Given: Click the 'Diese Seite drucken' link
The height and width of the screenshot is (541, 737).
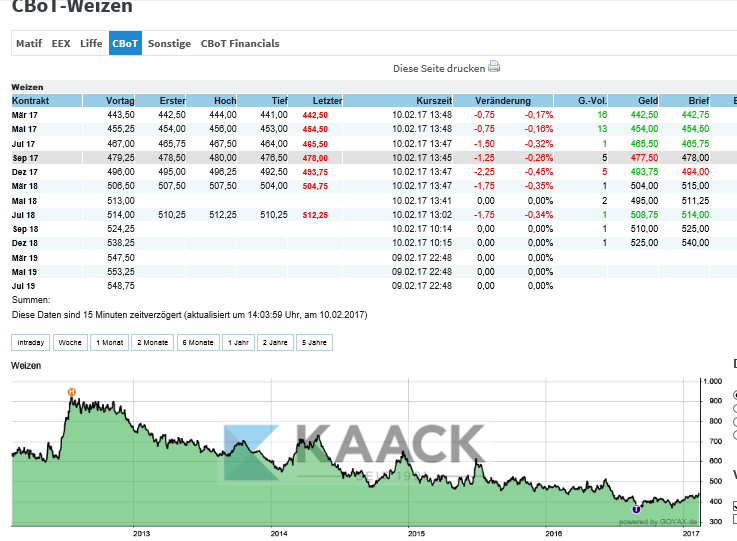Looking at the screenshot, I should [439, 68].
